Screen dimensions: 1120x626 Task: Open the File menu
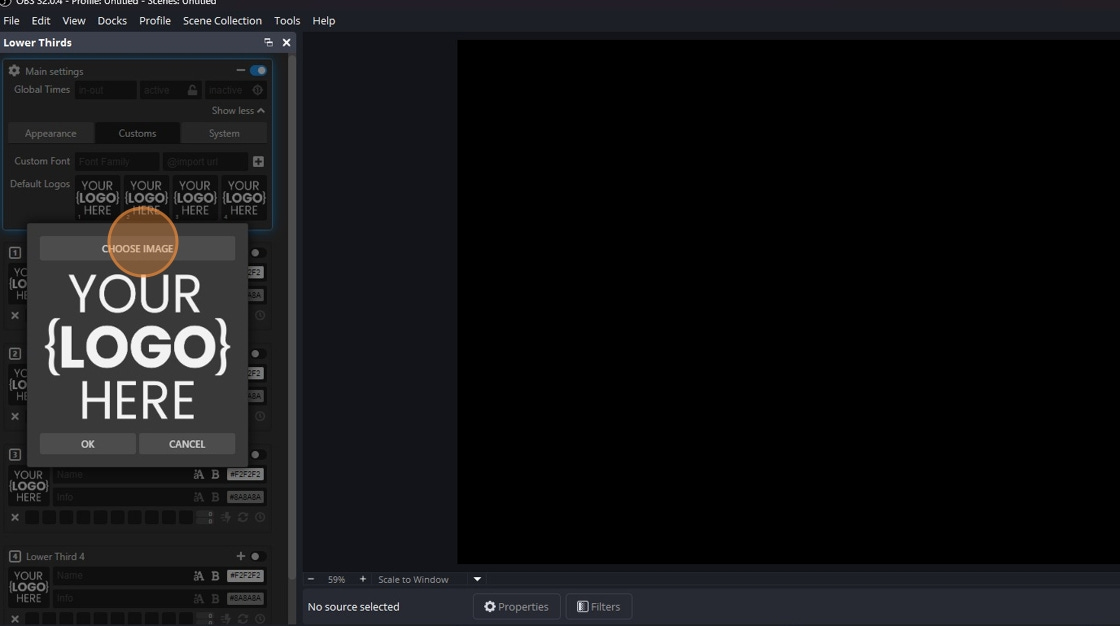[x=11, y=21]
